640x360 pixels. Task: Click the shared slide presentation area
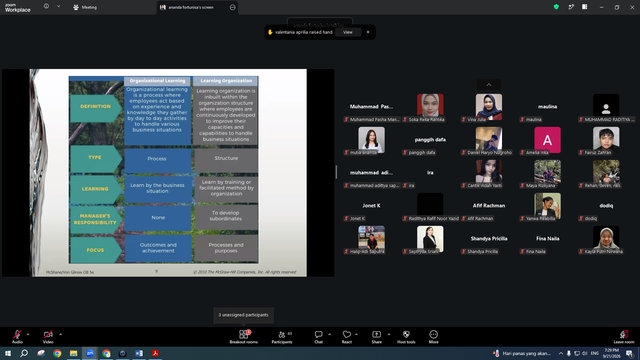coord(168,173)
